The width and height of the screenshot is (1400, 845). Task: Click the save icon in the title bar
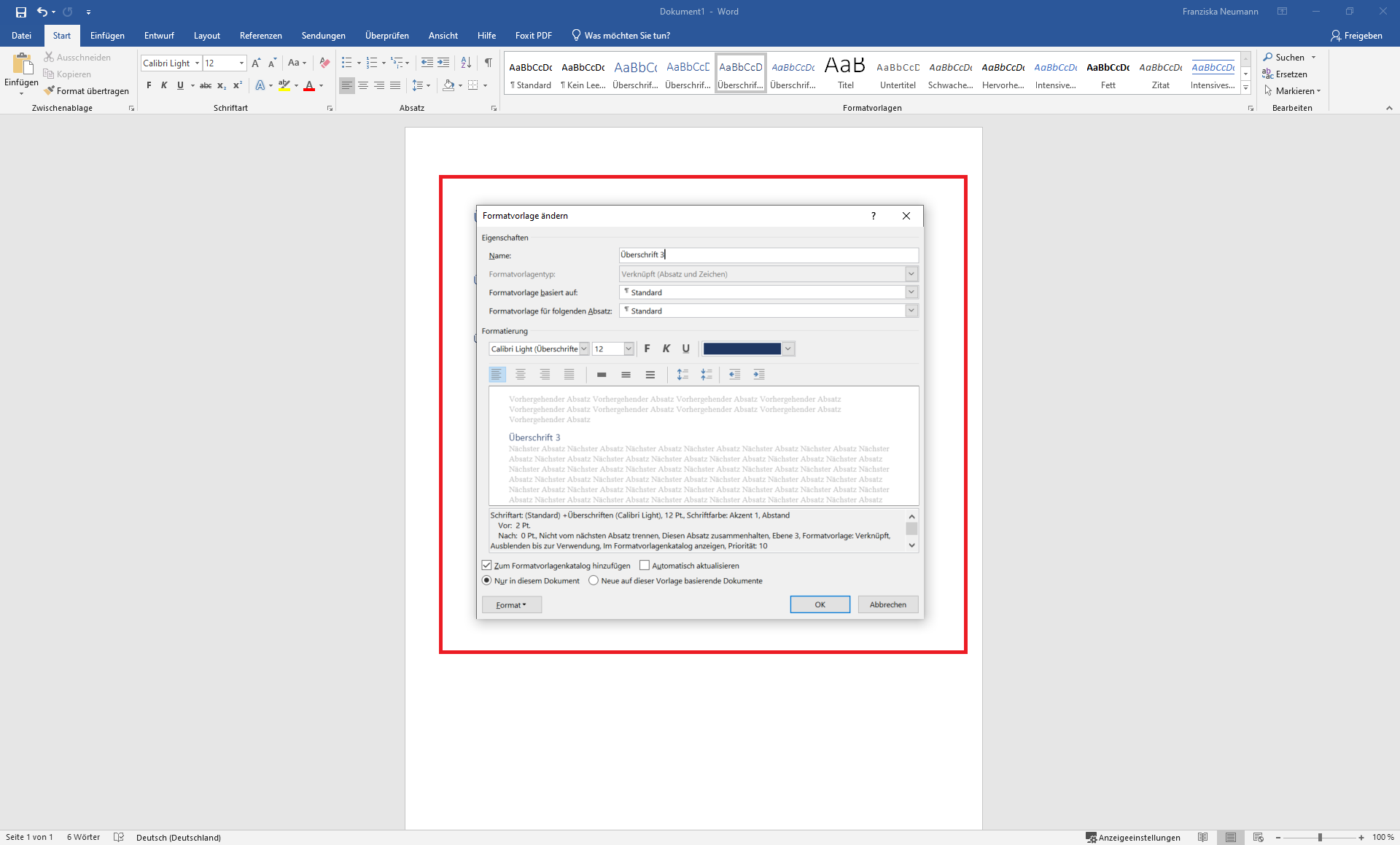(21, 12)
